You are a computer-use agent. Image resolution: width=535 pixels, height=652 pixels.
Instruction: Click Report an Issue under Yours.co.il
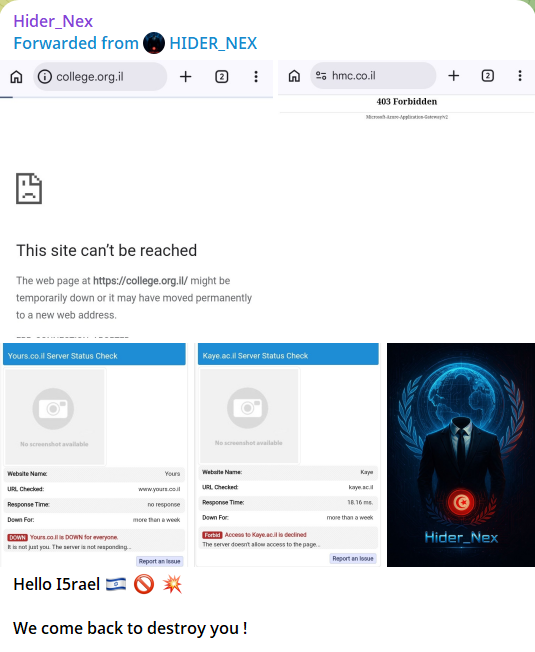(160, 561)
